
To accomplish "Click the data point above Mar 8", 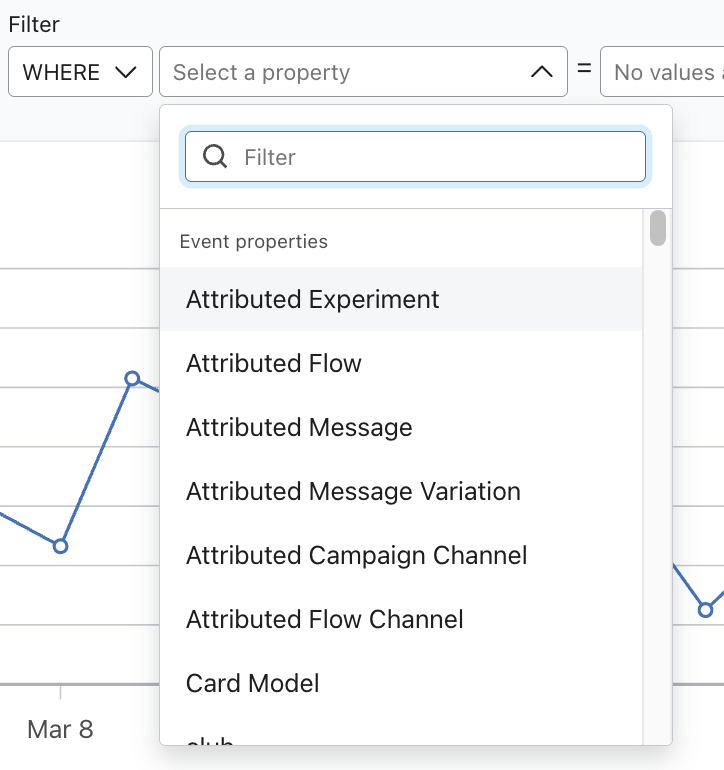I will click(61, 546).
